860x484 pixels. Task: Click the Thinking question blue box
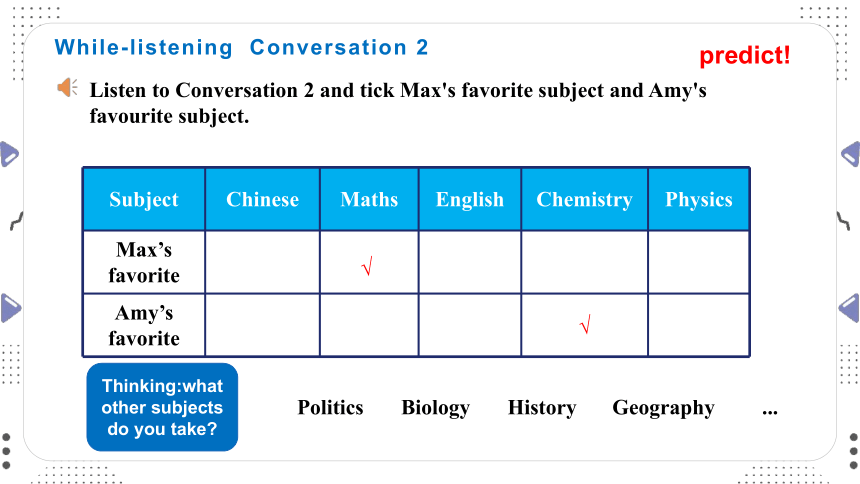(162, 407)
